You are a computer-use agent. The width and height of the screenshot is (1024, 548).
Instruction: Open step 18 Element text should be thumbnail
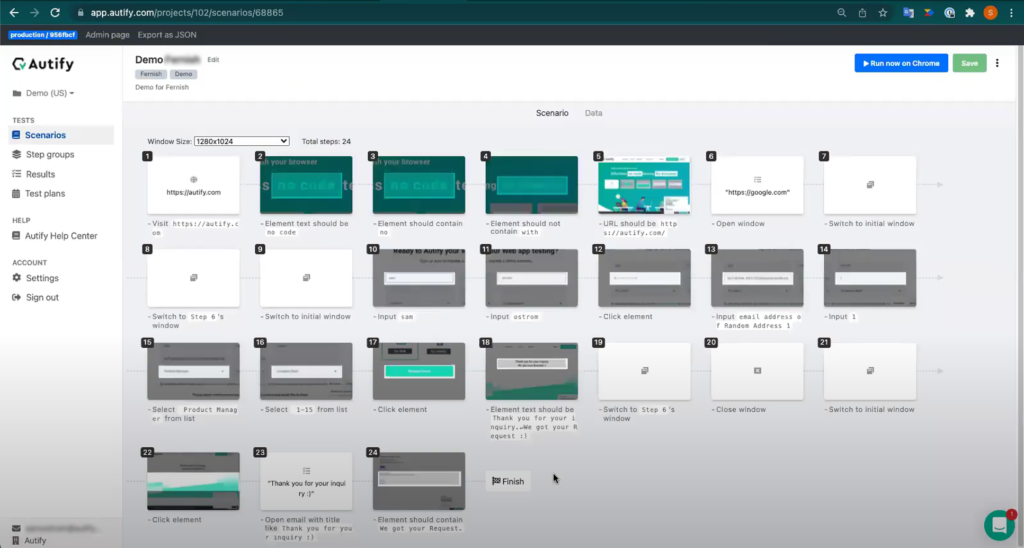pyautogui.click(x=532, y=371)
